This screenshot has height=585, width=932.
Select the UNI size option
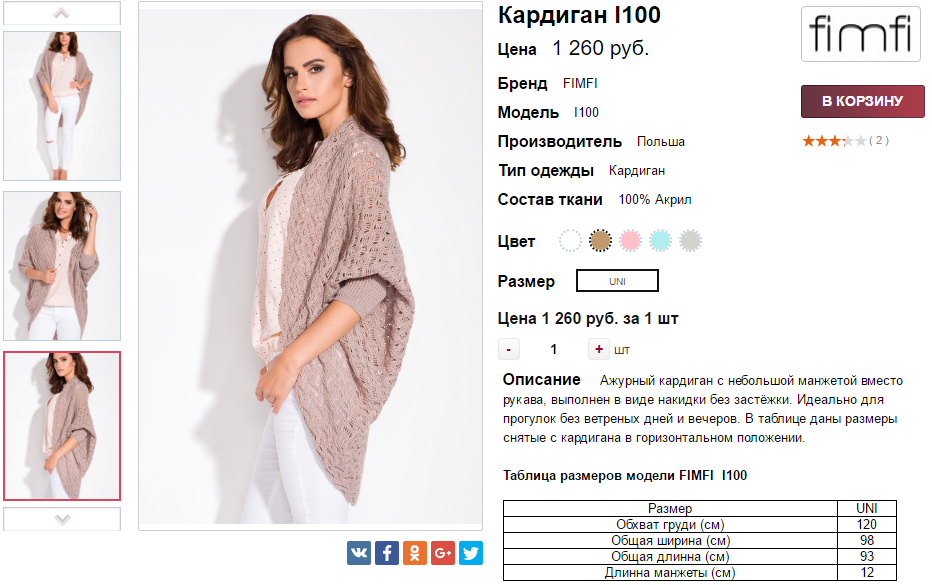pyautogui.click(x=617, y=281)
